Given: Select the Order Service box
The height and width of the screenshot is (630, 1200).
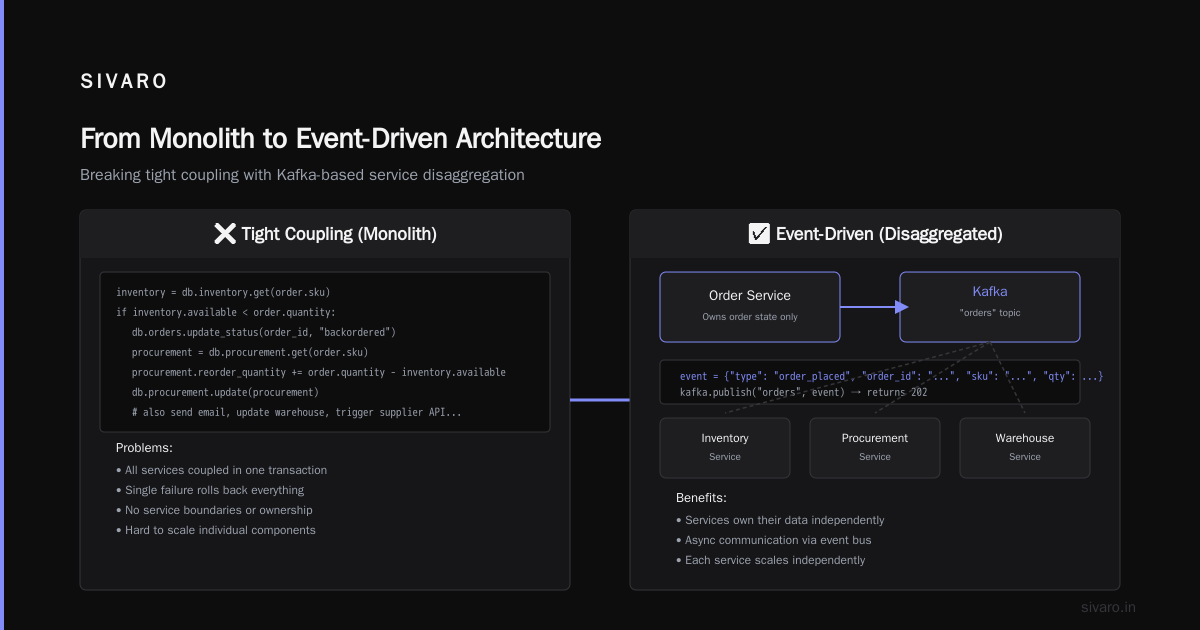Looking at the screenshot, I should tap(750, 307).
